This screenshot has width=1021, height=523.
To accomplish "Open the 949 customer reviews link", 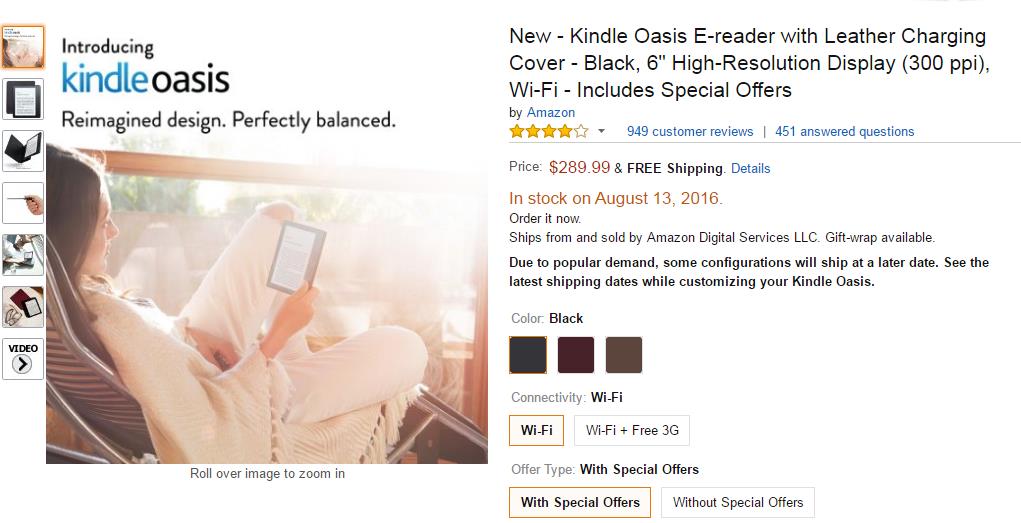I will (690, 131).
